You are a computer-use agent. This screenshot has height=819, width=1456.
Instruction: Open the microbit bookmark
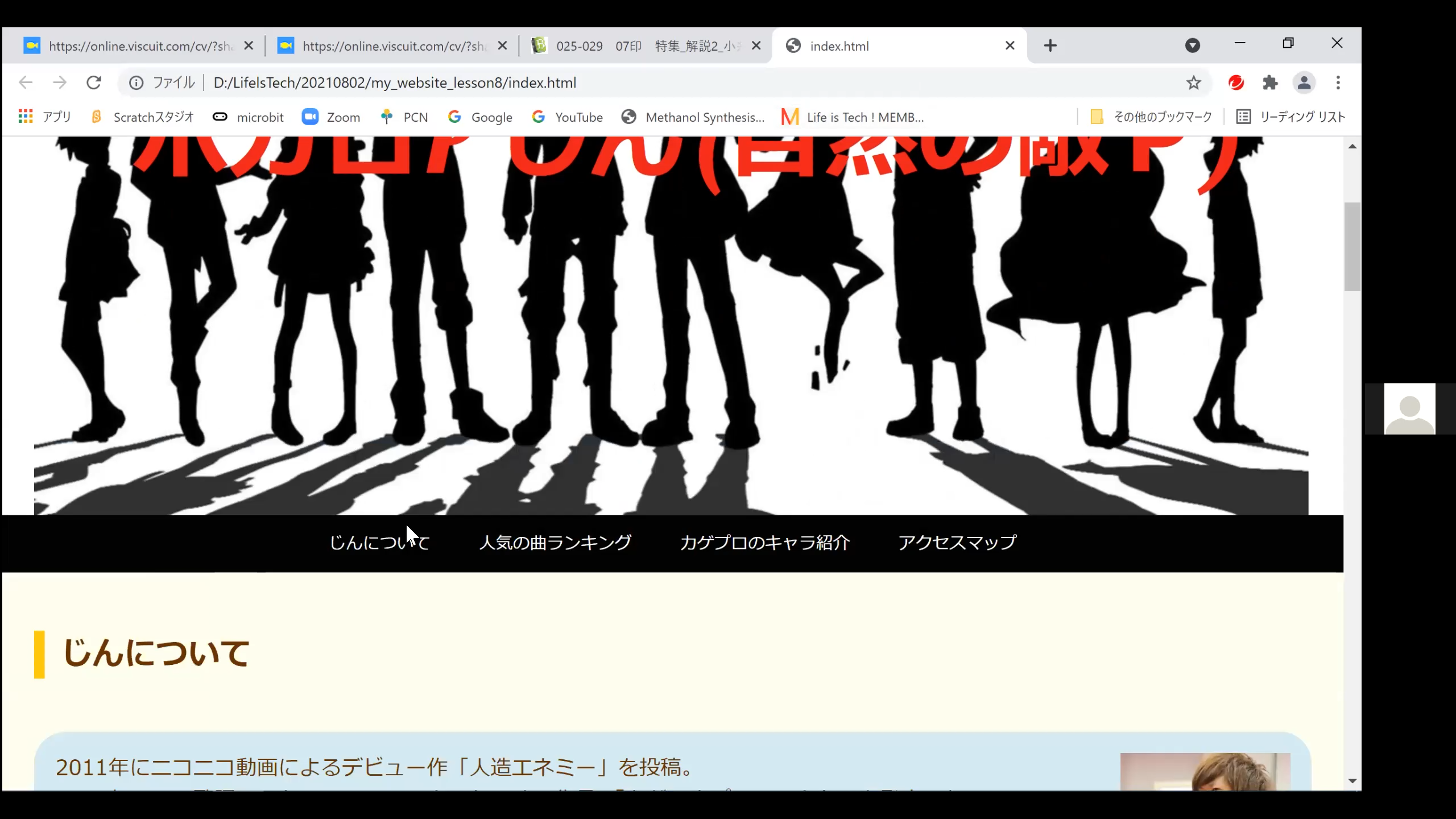pos(248,117)
